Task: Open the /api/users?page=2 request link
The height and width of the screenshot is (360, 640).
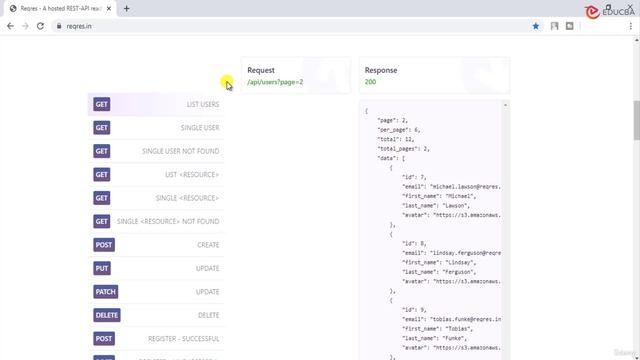Action: (275, 82)
